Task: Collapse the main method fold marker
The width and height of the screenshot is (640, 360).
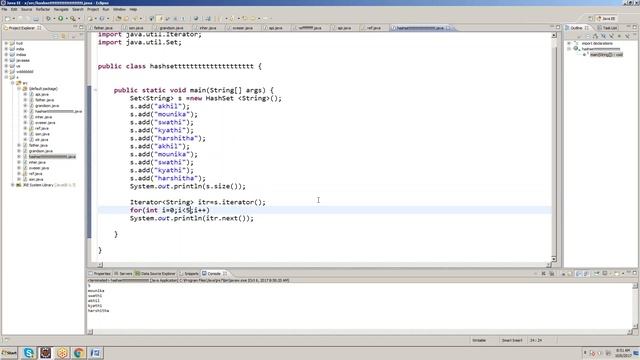Action: pos(96,90)
